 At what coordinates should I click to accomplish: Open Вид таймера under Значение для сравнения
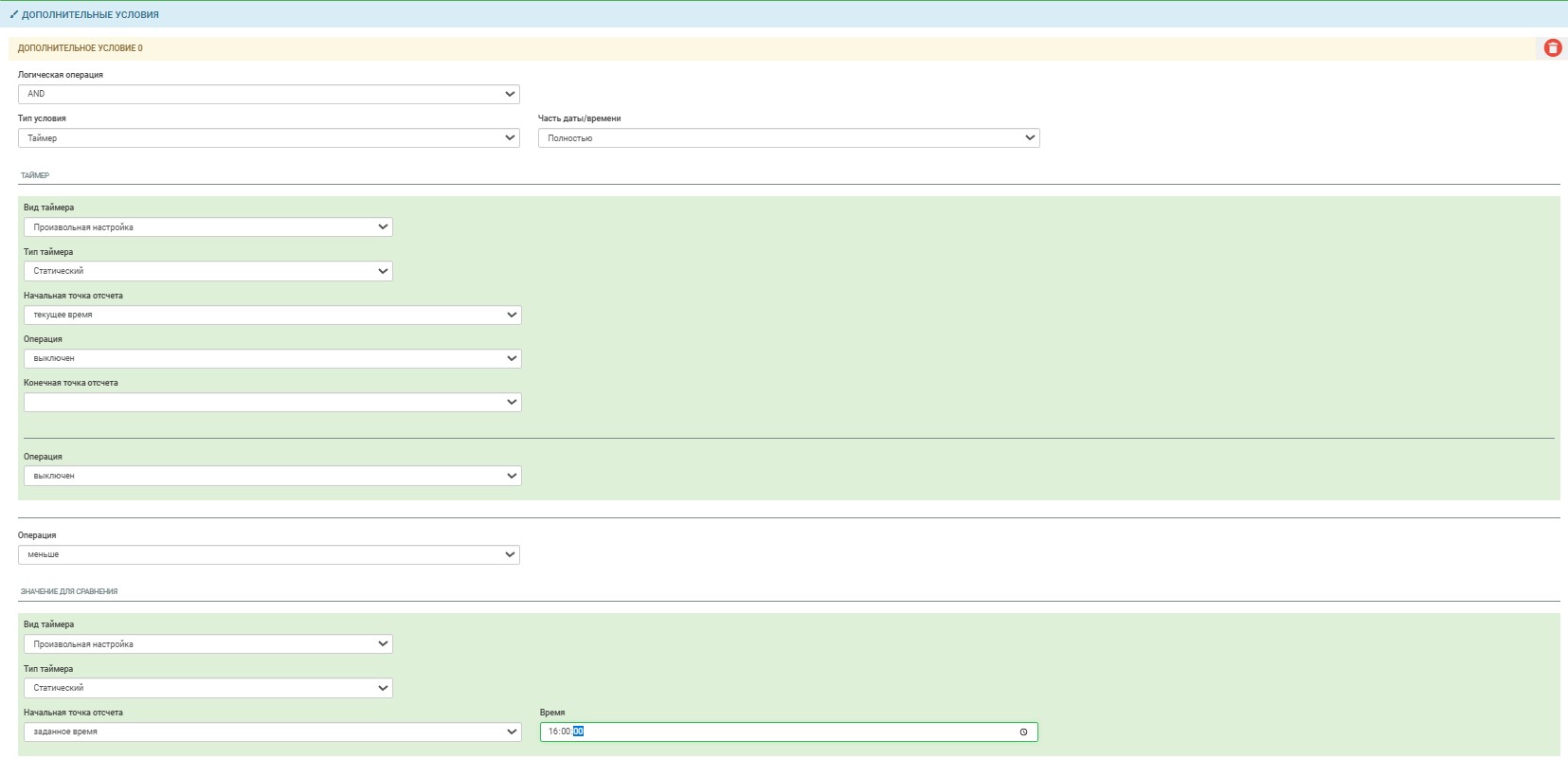click(207, 644)
